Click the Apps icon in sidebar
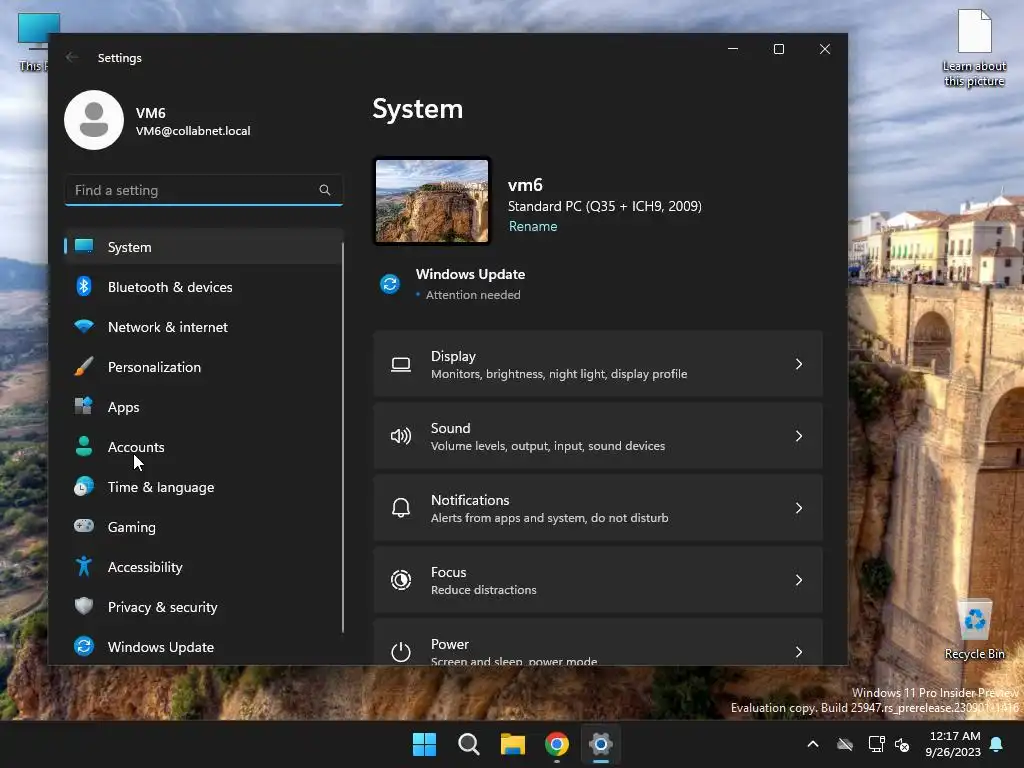This screenshot has height=768, width=1024. 84,406
